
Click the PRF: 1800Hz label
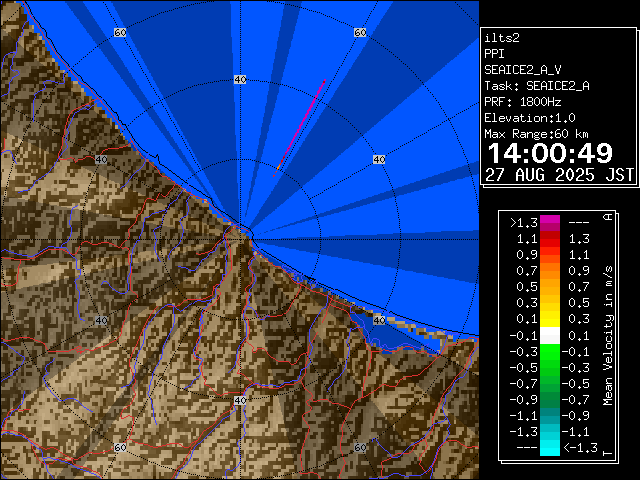(522, 102)
